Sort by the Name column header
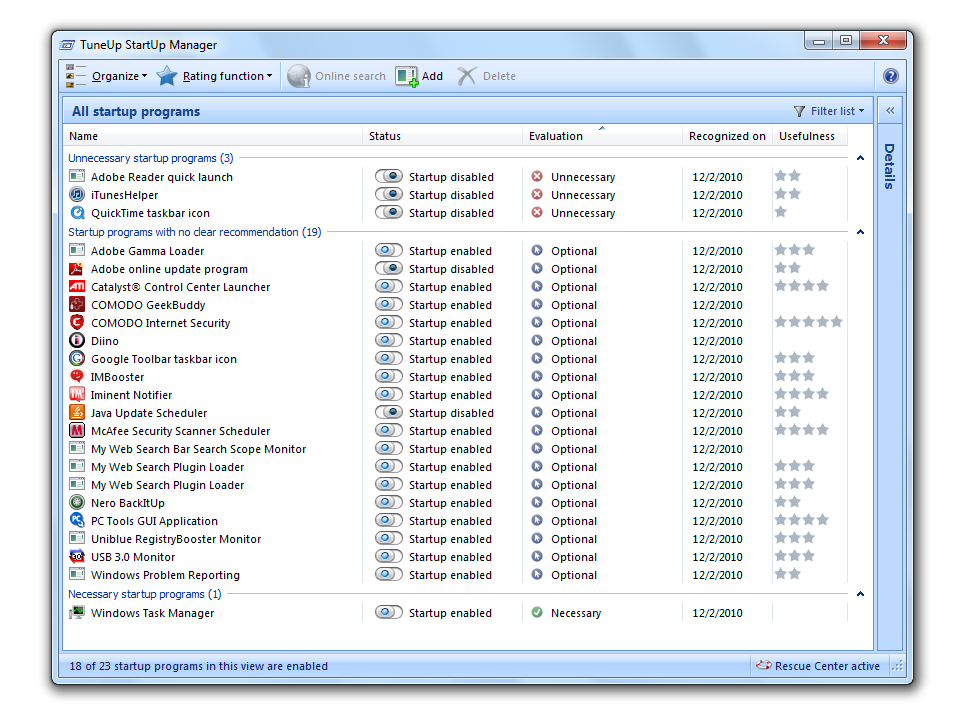Screen dimensions: 965x724 coord(213,136)
